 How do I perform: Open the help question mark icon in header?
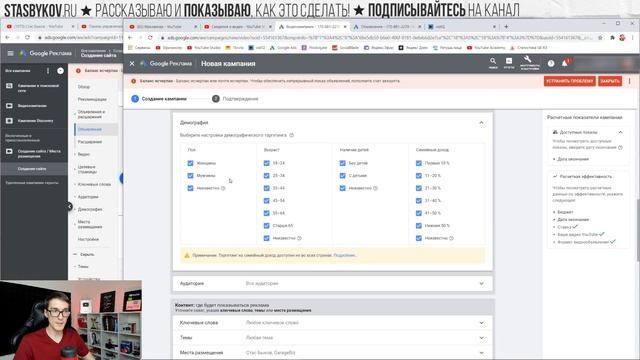(551, 63)
